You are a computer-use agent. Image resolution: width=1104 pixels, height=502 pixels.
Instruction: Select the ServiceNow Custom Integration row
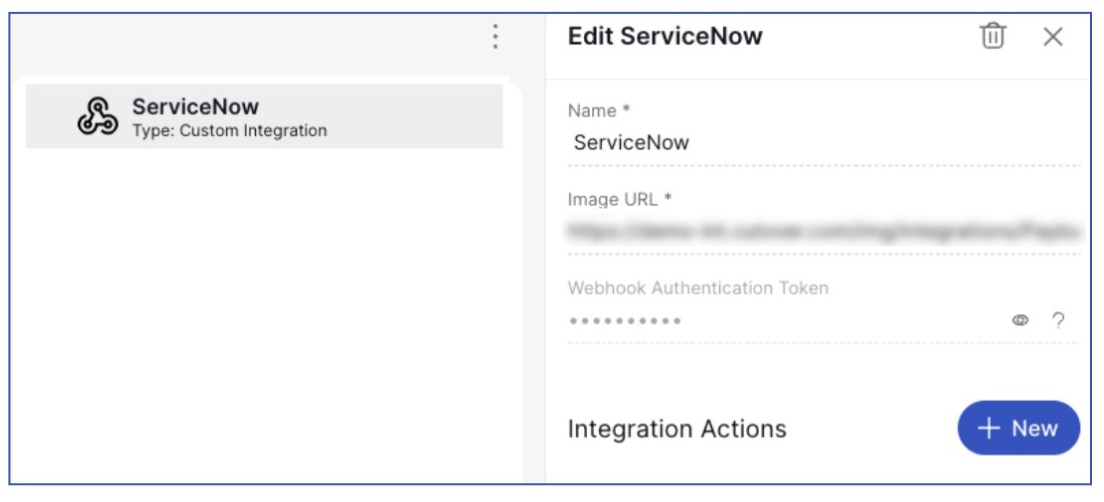point(264,116)
